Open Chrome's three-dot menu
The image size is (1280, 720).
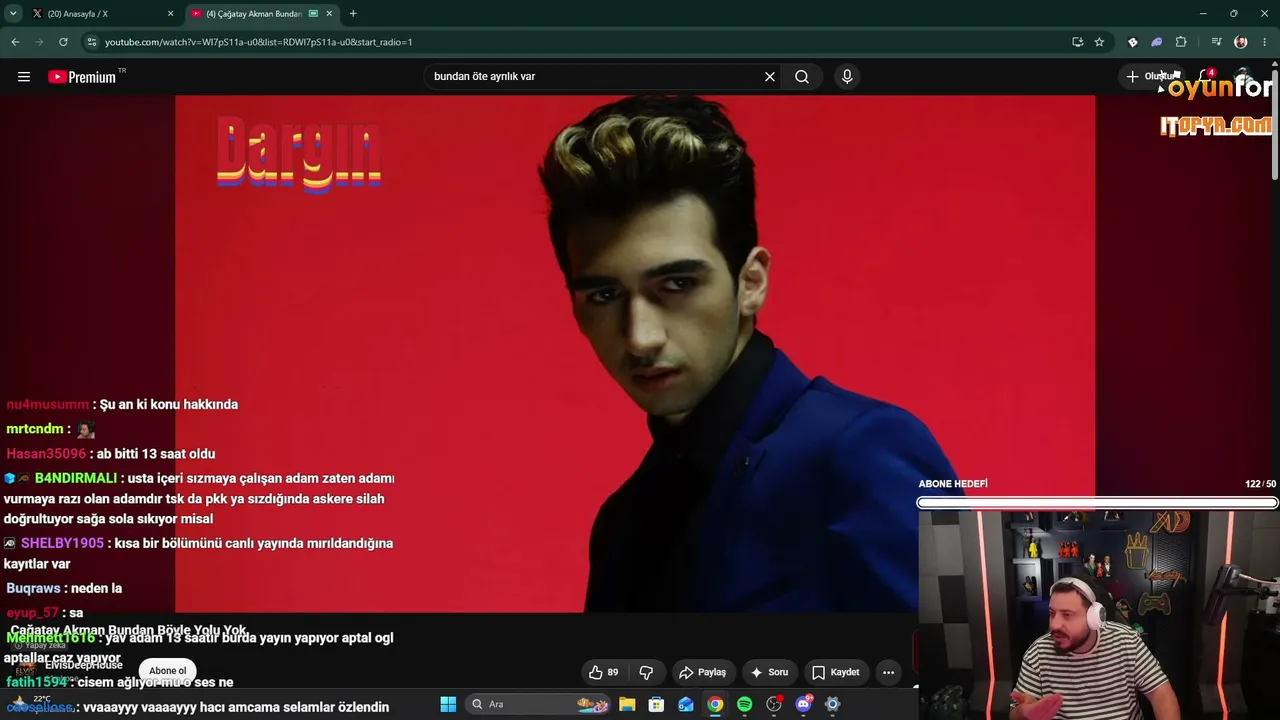point(1266,42)
